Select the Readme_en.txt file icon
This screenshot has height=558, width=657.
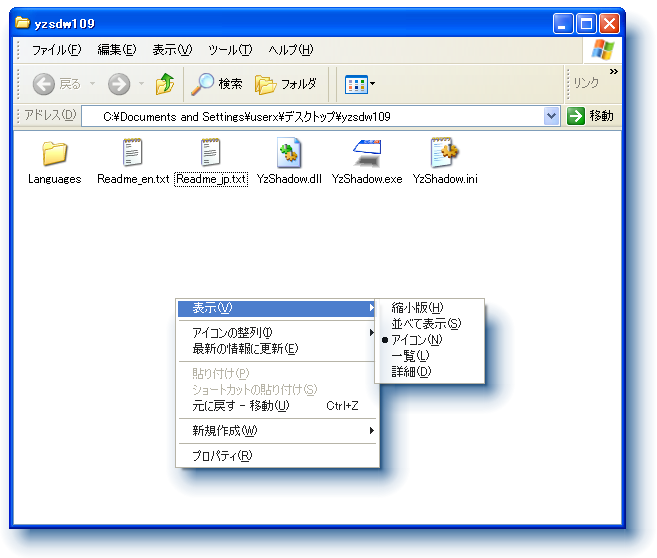coord(132,152)
